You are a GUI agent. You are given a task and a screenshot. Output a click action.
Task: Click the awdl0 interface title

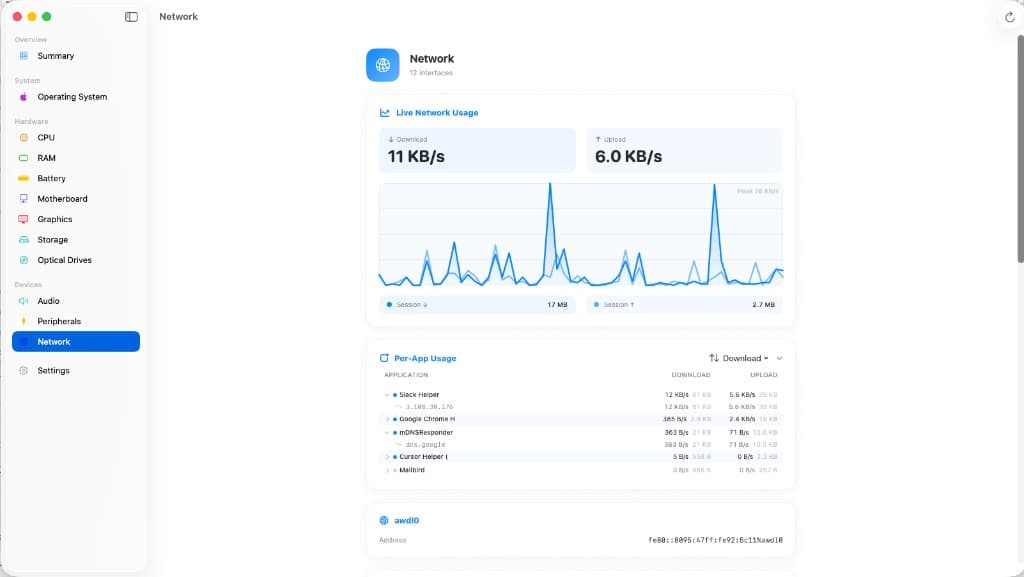[x=406, y=520]
